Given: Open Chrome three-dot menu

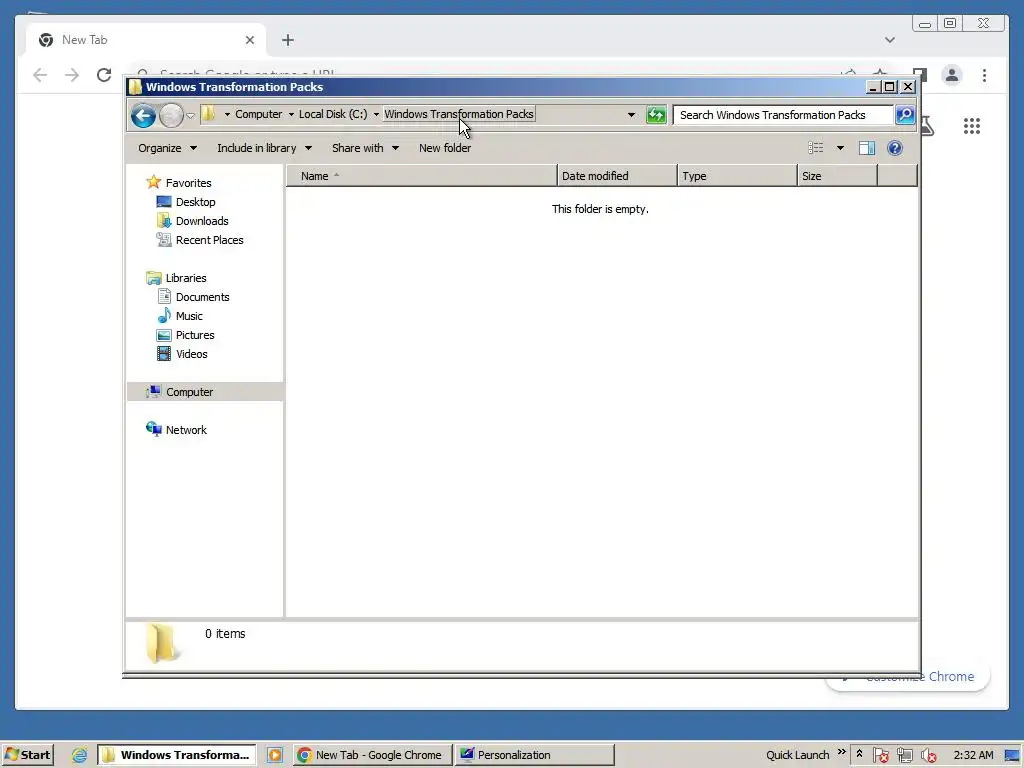Looking at the screenshot, I should coord(984,75).
